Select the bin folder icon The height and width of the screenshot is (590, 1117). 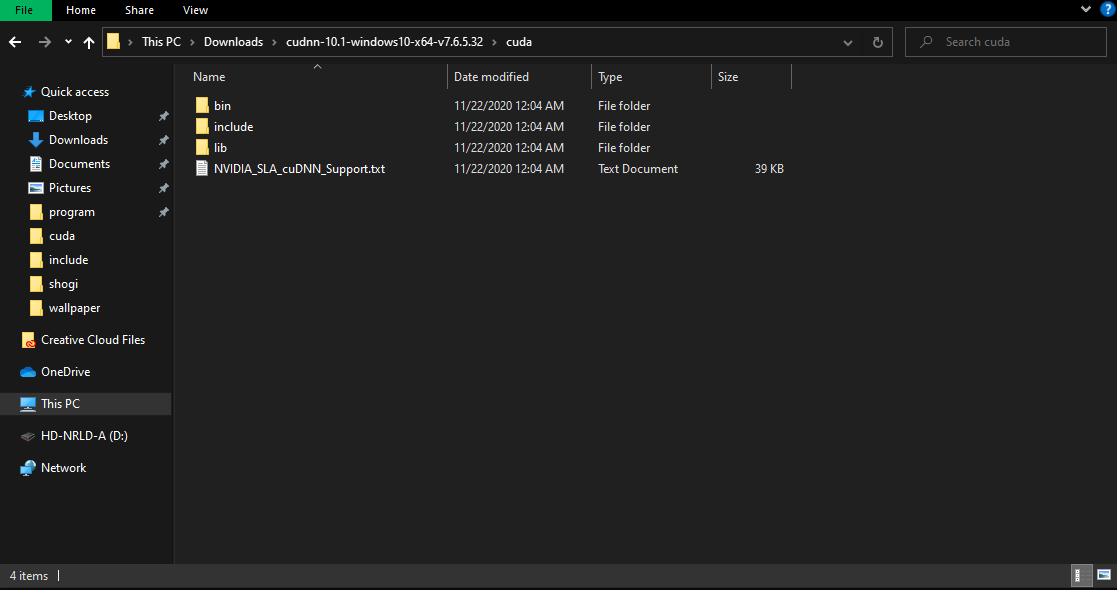pyautogui.click(x=202, y=105)
